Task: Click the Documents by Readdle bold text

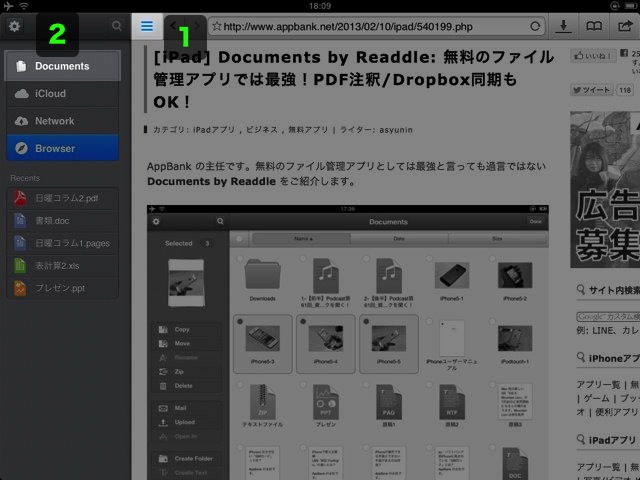Action: (211, 181)
